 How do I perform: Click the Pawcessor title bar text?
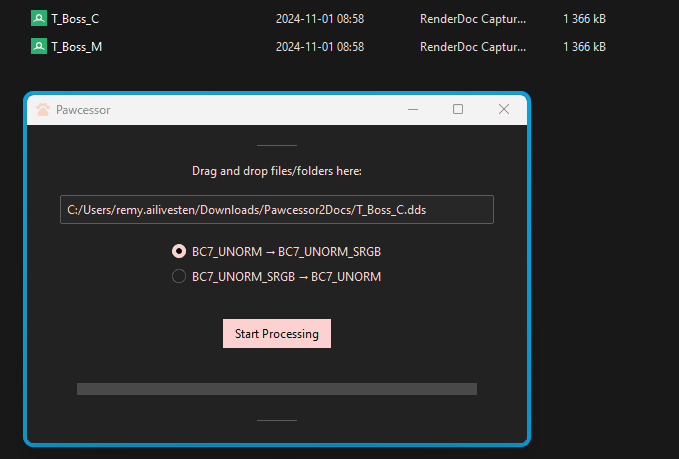pyautogui.click(x=83, y=110)
